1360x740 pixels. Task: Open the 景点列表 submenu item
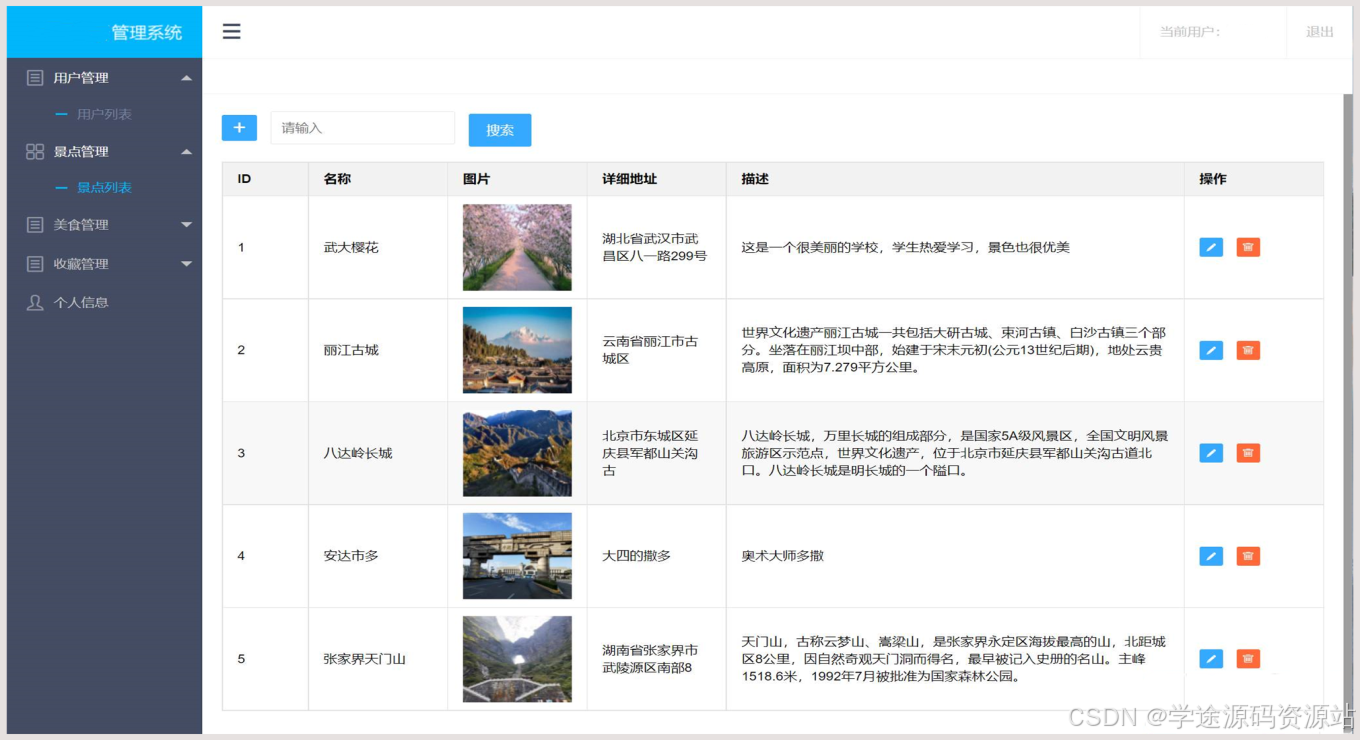pos(104,187)
